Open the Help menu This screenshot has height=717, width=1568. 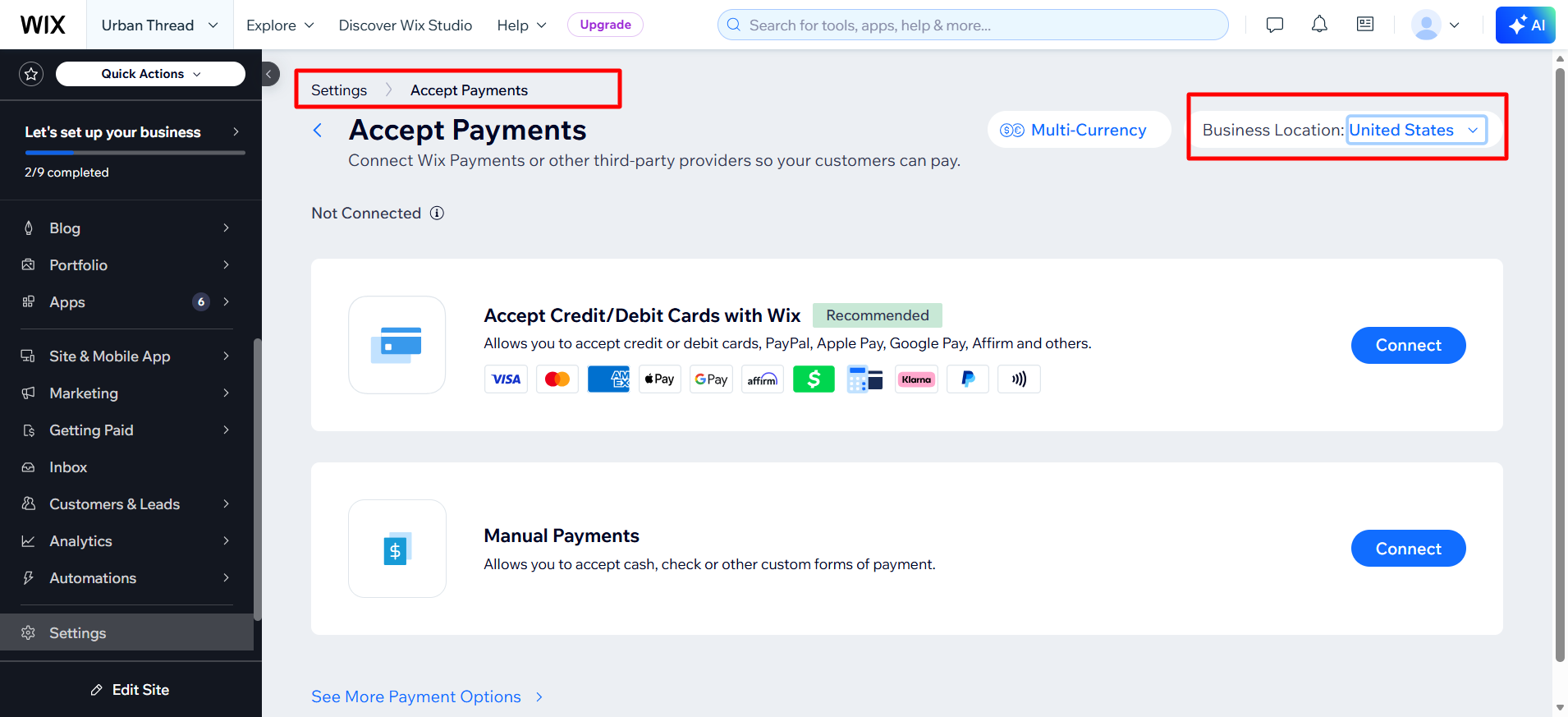point(521,25)
